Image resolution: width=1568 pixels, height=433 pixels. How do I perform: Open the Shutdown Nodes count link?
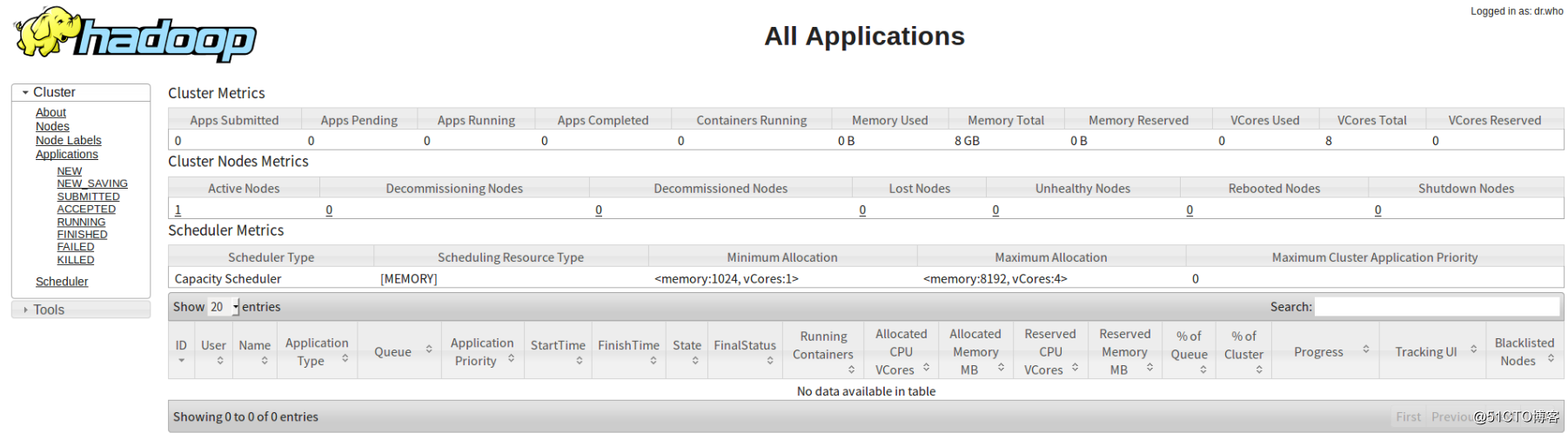[x=1377, y=210]
